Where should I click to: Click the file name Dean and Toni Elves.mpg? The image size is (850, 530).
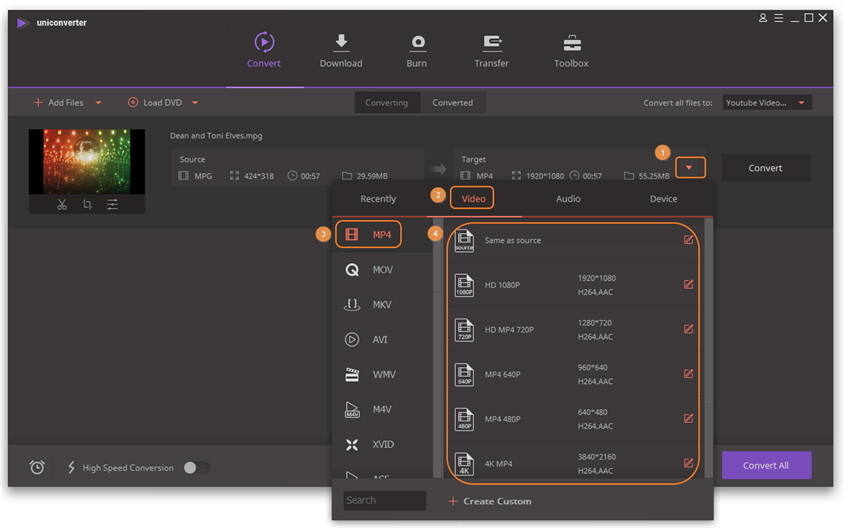(216, 135)
